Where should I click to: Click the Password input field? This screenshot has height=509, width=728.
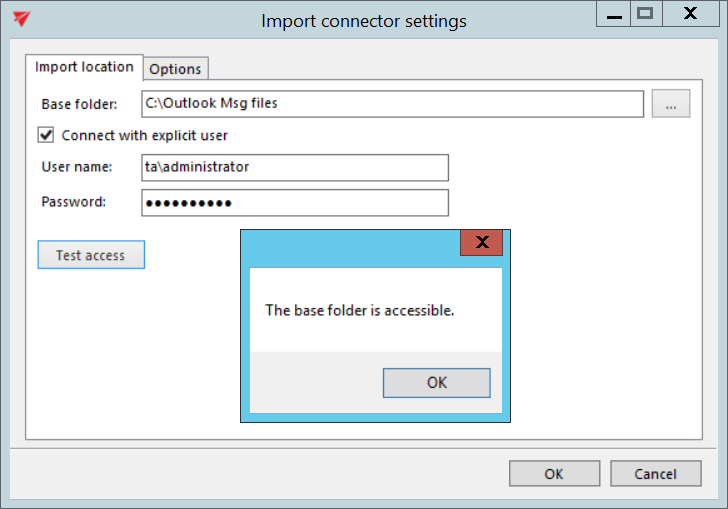pyautogui.click(x=295, y=203)
